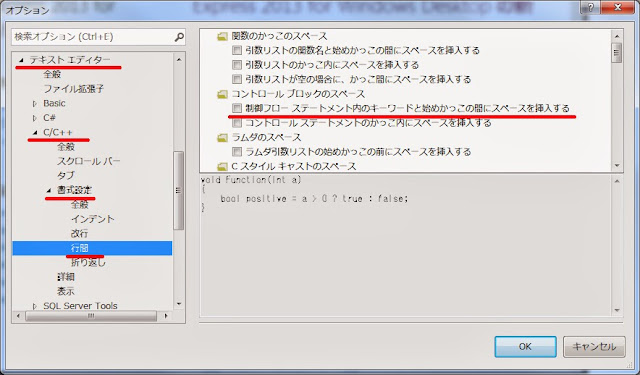The width and height of the screenshot is (640, 375).
Task: Select 全般 under 書式設定
Action: 80,204
